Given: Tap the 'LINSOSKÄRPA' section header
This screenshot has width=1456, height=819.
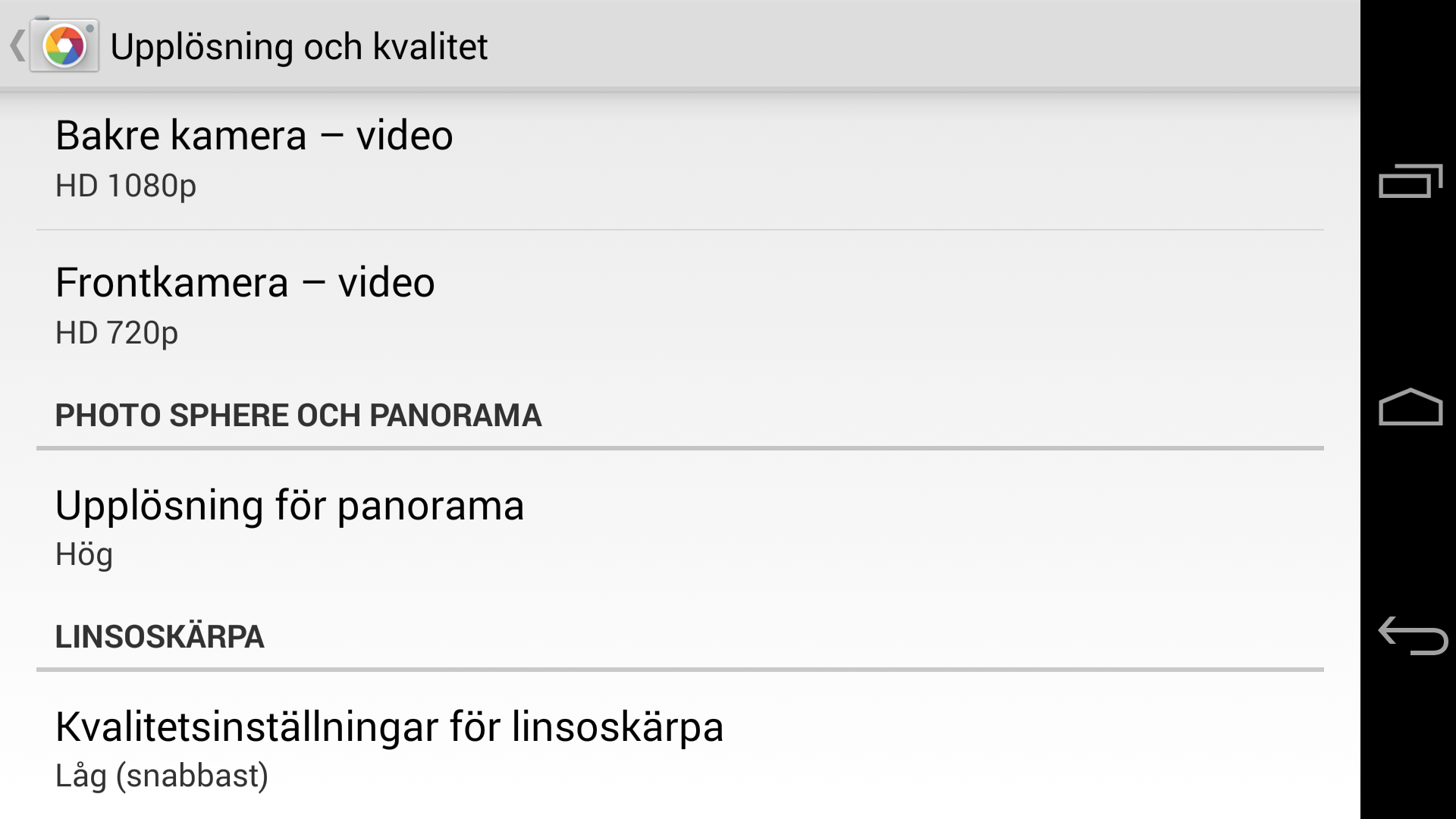Looking at the screenshot, I should [x=160, y=637].
